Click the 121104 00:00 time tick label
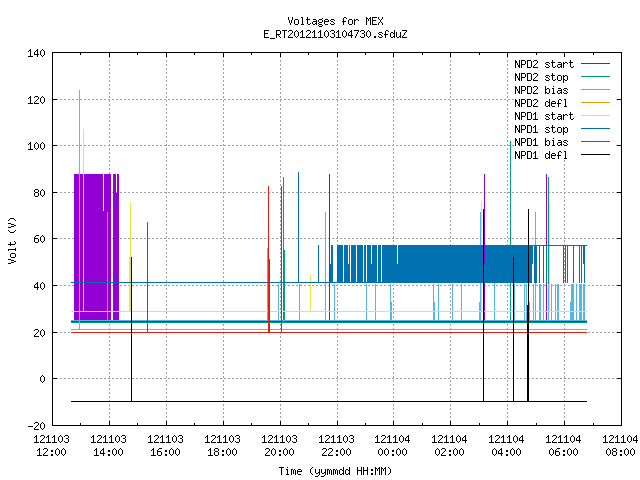Viewport: 640px width, 480px height. click(392, 446)
